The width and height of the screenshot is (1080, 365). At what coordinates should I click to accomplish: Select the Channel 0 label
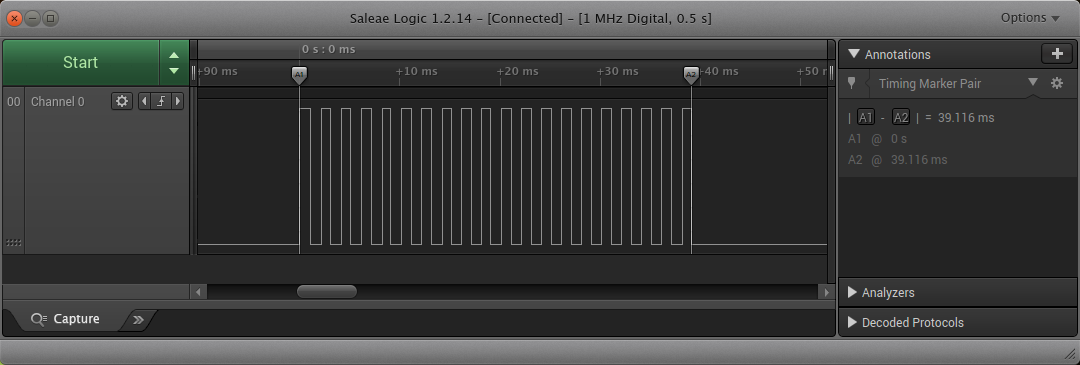click(58, 102)
